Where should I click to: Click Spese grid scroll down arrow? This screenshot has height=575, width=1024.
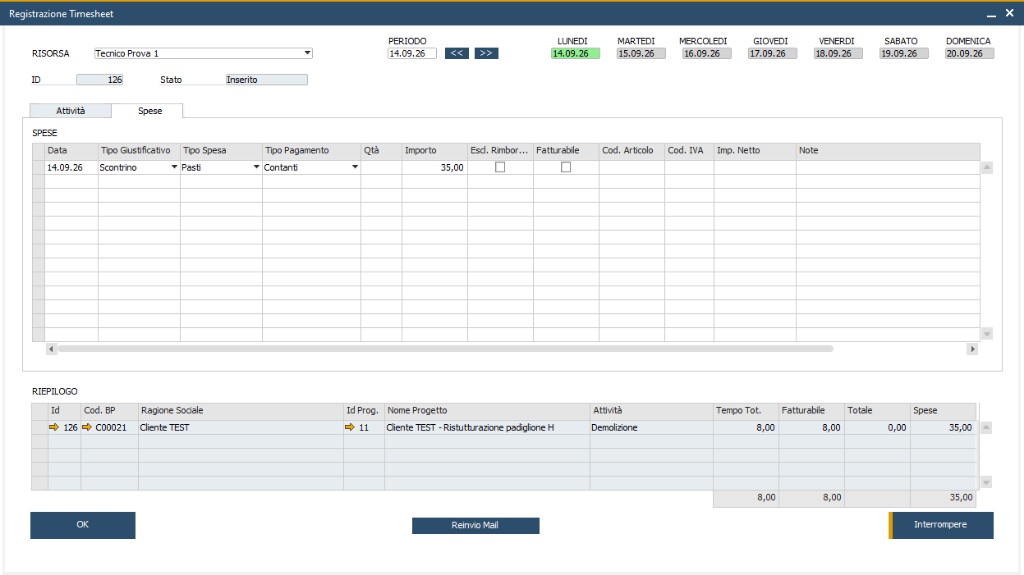point(987,334)
